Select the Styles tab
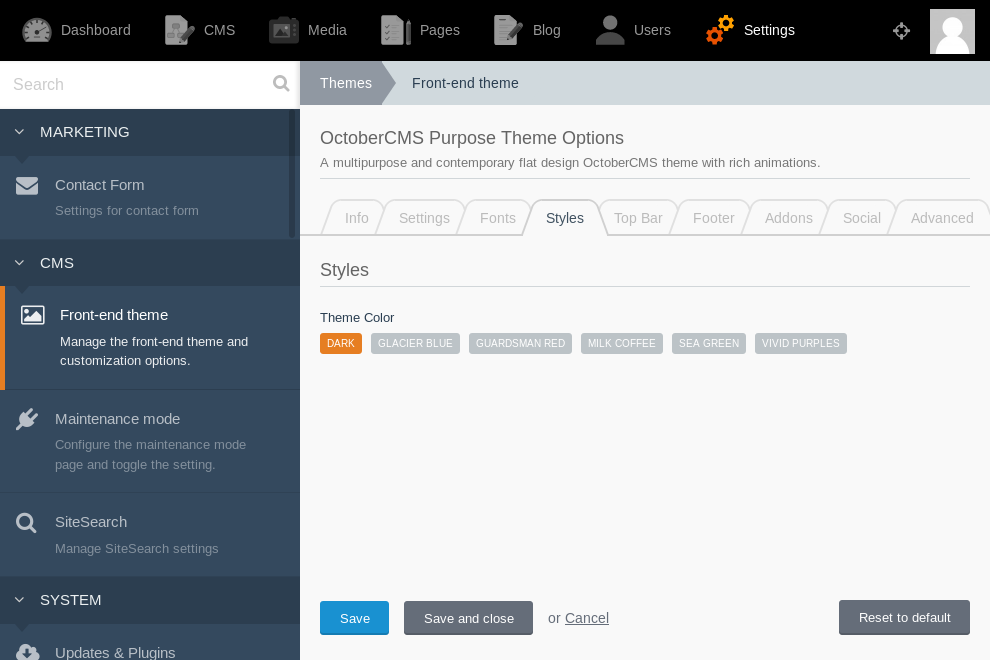 (x=564, y=218)
